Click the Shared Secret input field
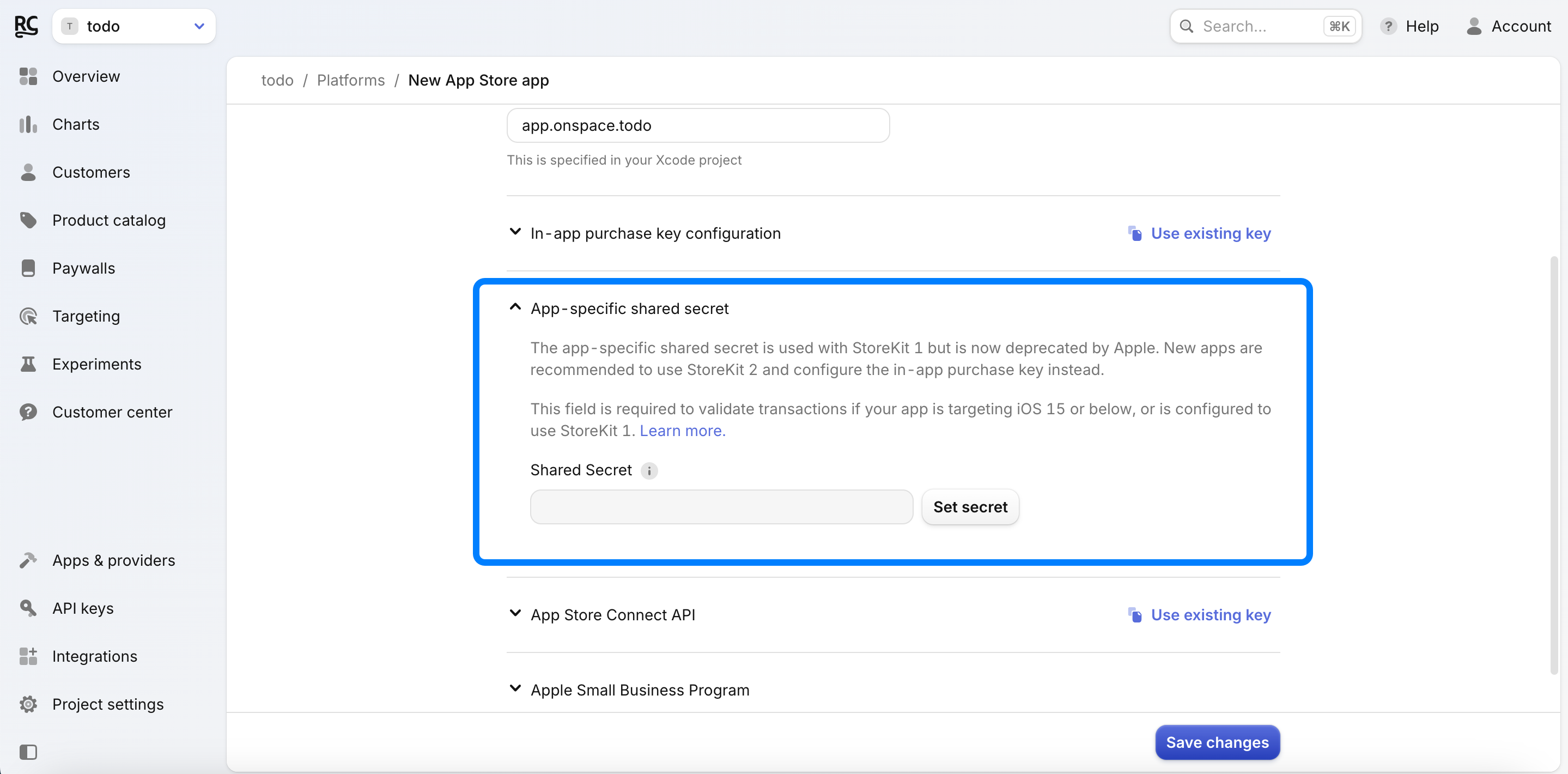The width and height of the screenshot is (1568, 774). pyautogui.click(x=721, y=507)
